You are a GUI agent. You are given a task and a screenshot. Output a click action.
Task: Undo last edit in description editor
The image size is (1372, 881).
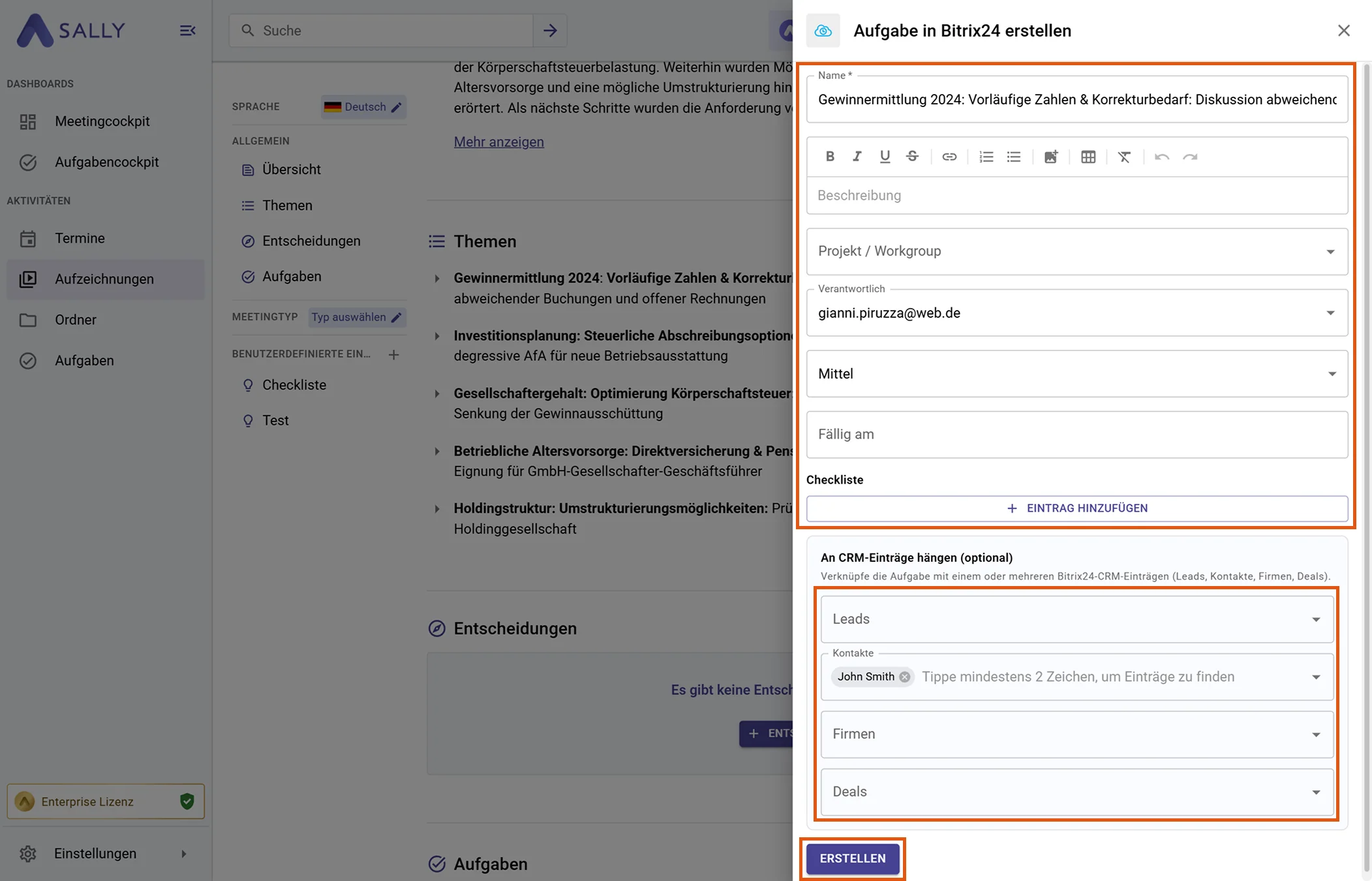(1162, 157)
